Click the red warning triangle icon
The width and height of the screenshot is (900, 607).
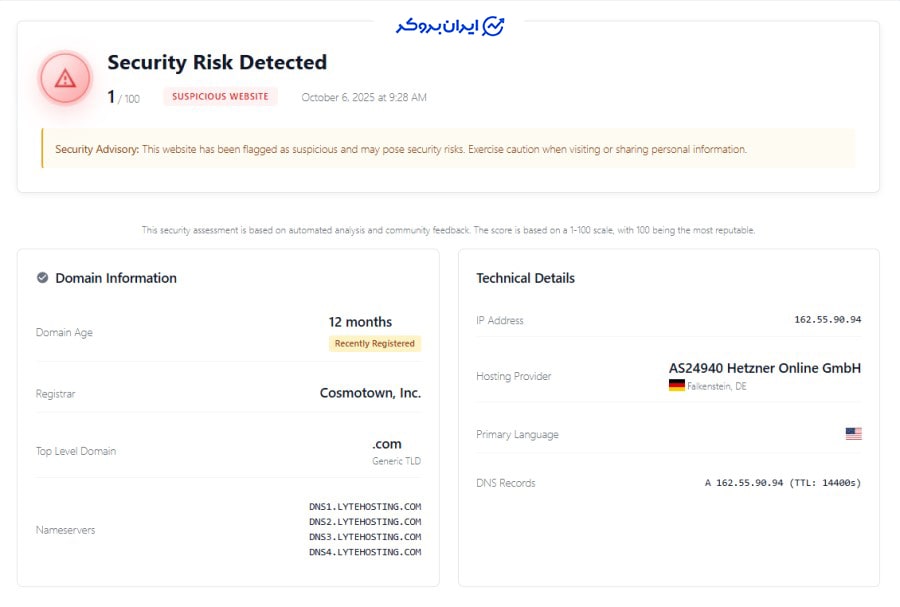tap(64, 78)
